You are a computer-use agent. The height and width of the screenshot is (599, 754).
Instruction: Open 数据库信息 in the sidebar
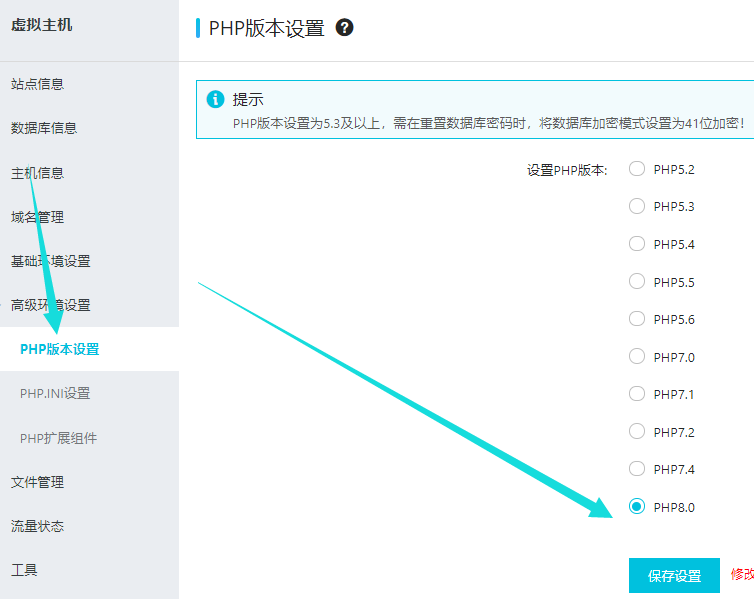[44, 128]
